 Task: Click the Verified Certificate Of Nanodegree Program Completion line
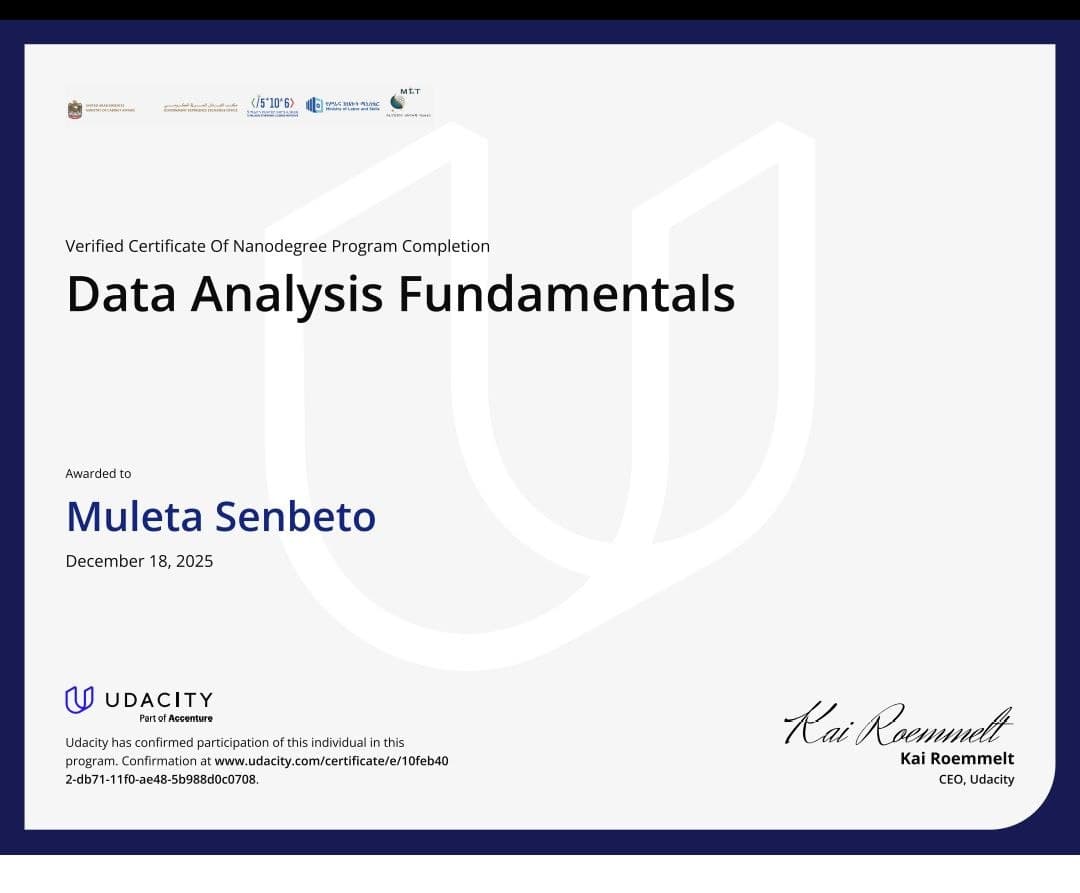(x=278, y=246)
